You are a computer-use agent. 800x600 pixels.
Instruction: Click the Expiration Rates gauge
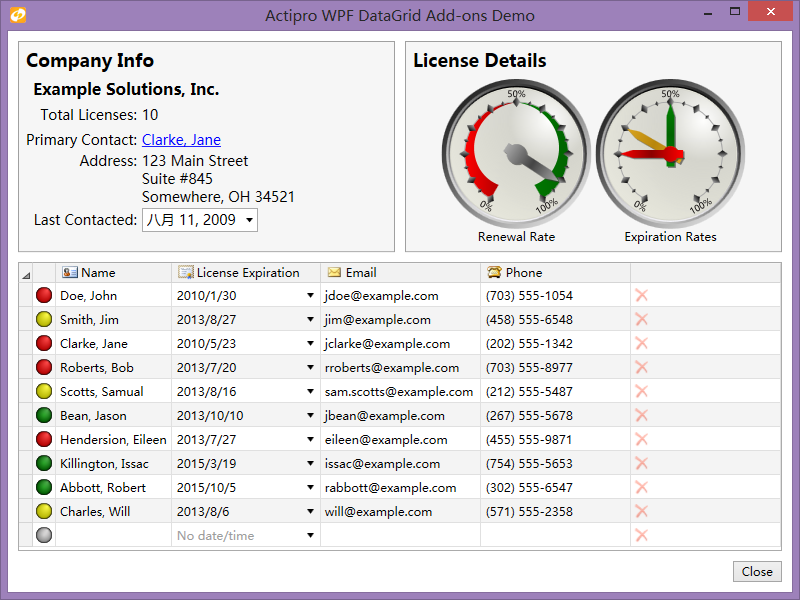(x=670, y=153)
